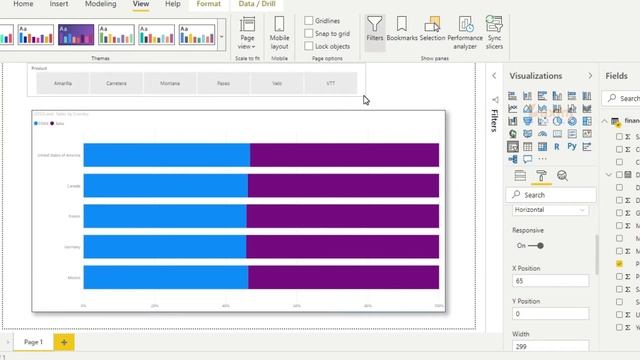The height and width of the screenshot is (360, 640).
Task: Open the Performance analyzer pane
Action: point(465,33)
